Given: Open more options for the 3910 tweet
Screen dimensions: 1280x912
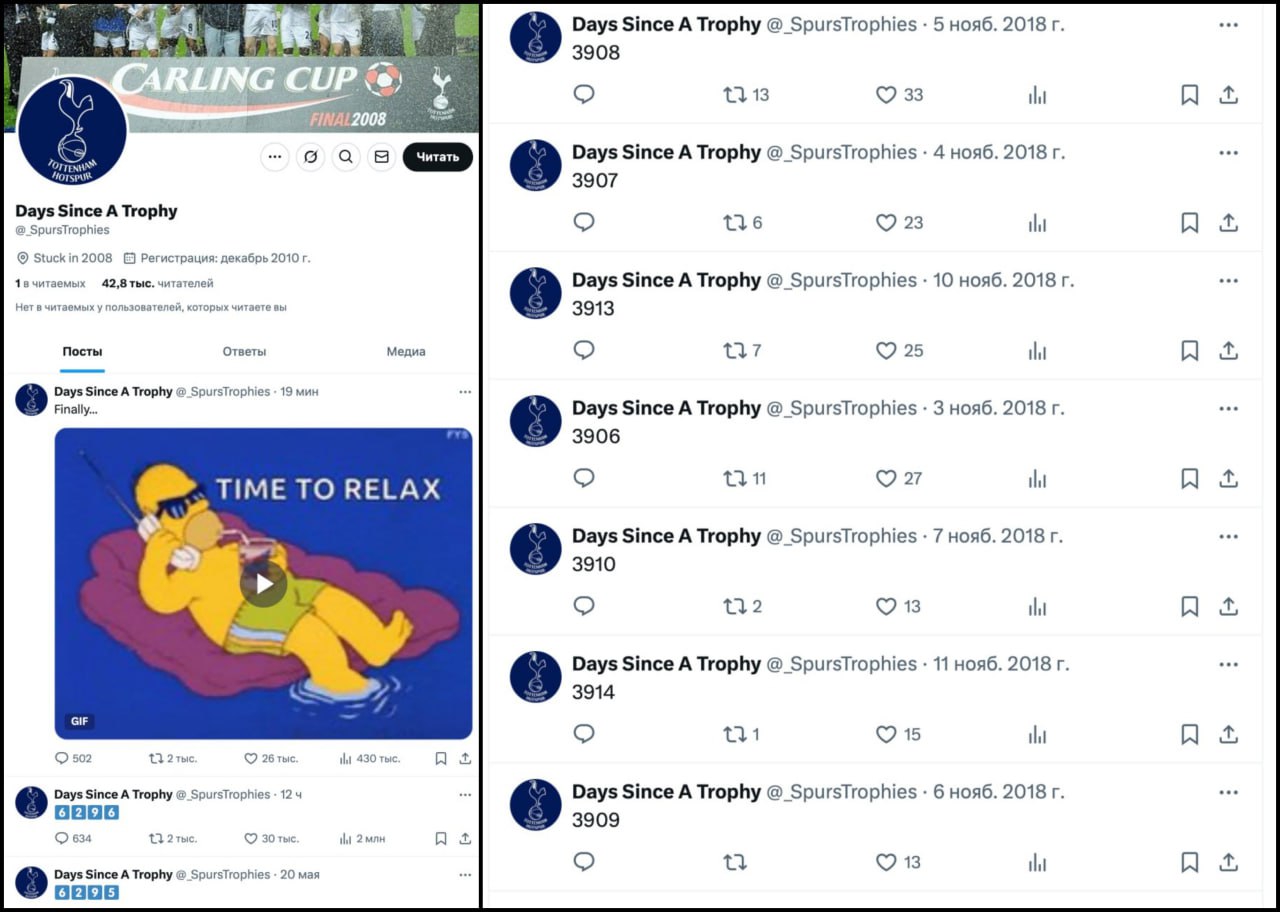Looking at the screenshot, I should click(x=1229, y=537).
